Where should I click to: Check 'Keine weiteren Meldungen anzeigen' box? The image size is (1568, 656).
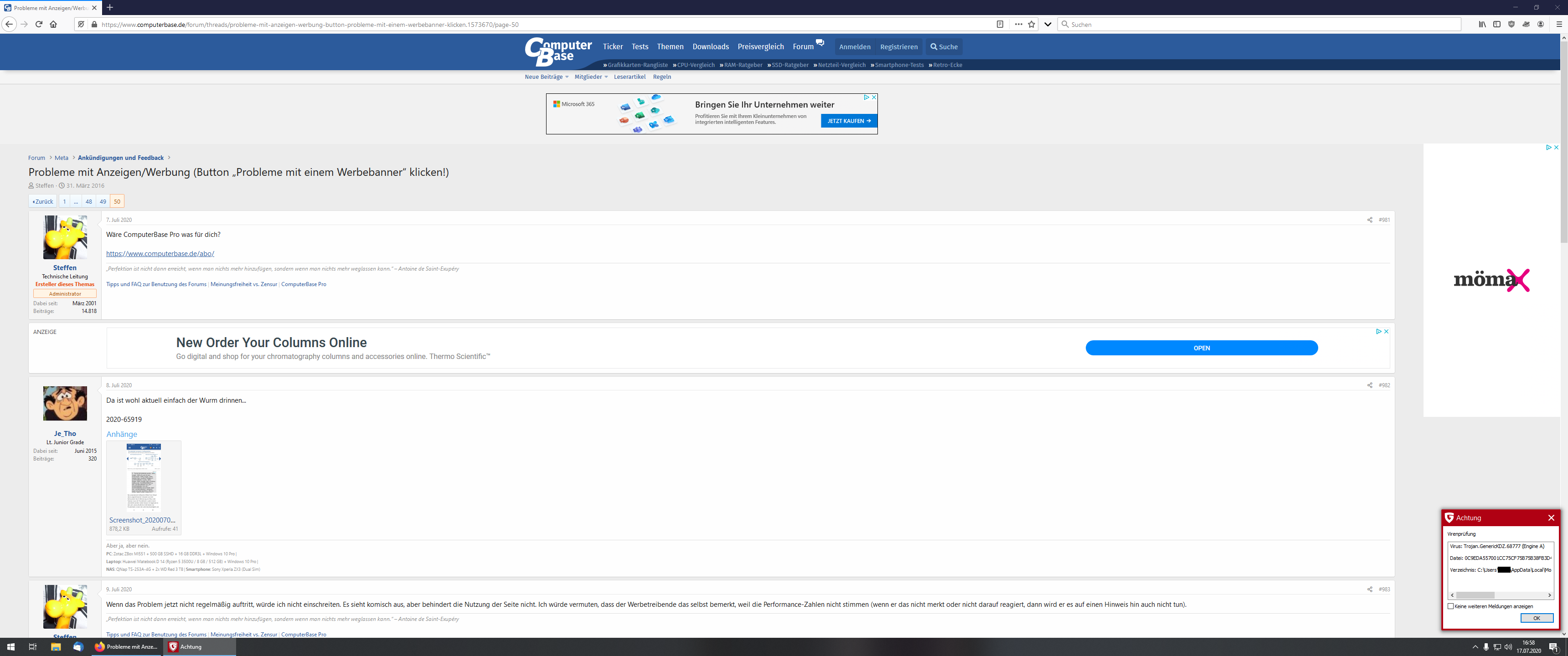click(x=1450, y=606)
